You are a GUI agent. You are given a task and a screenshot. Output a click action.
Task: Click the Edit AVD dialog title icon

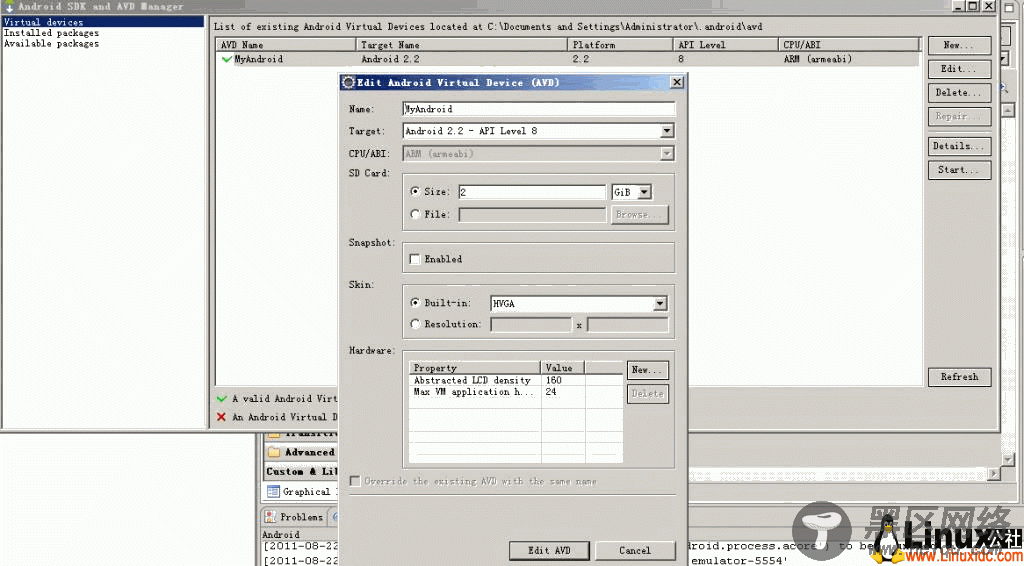coord(349,83)
